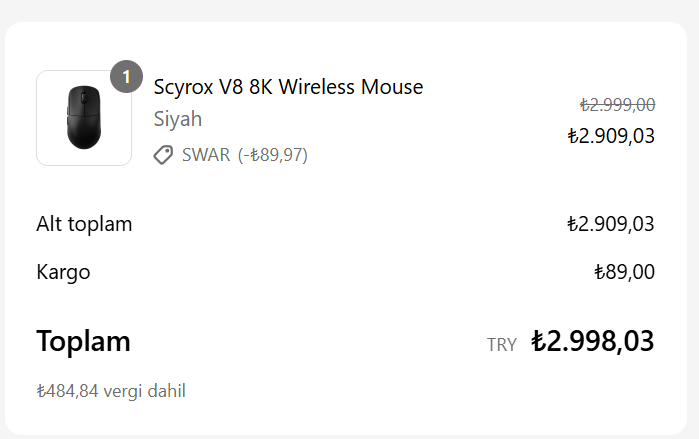Click the Alt toplam label
Image resolution: width=699 pixels, height=439 pixels.
tap(84, 224)
